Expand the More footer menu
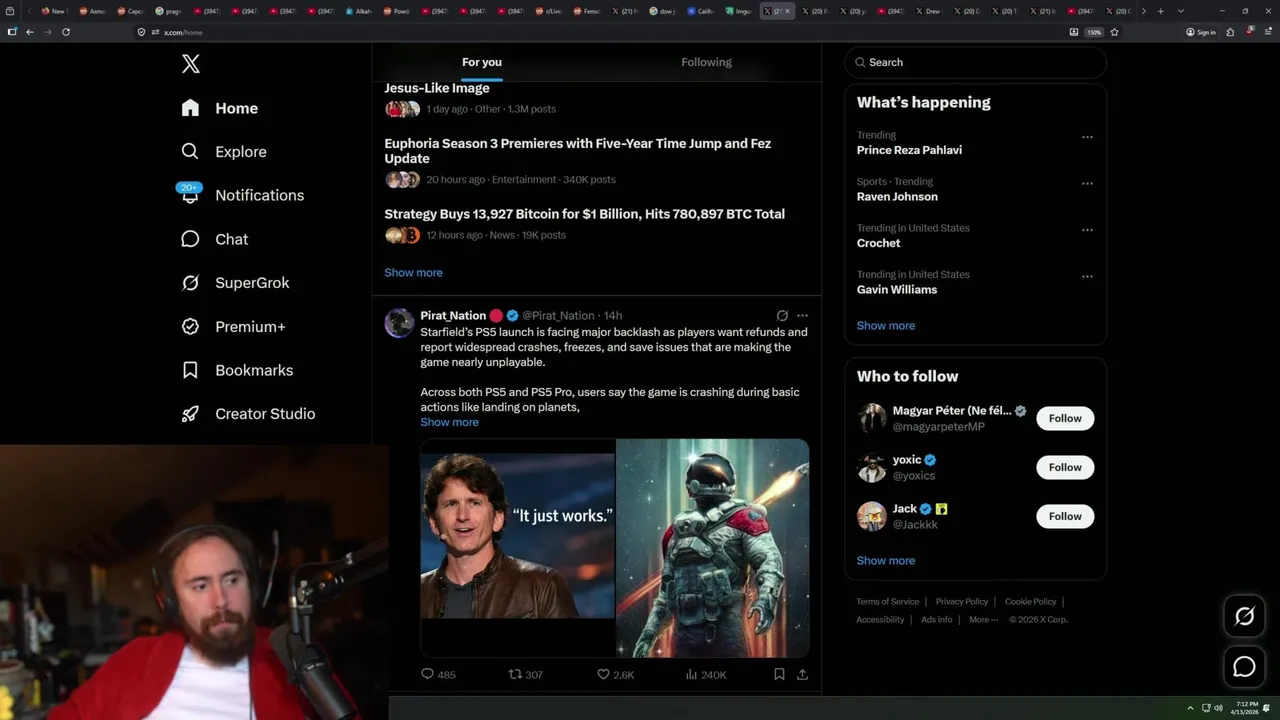The image size is (1280, 720). click(983, 620)
